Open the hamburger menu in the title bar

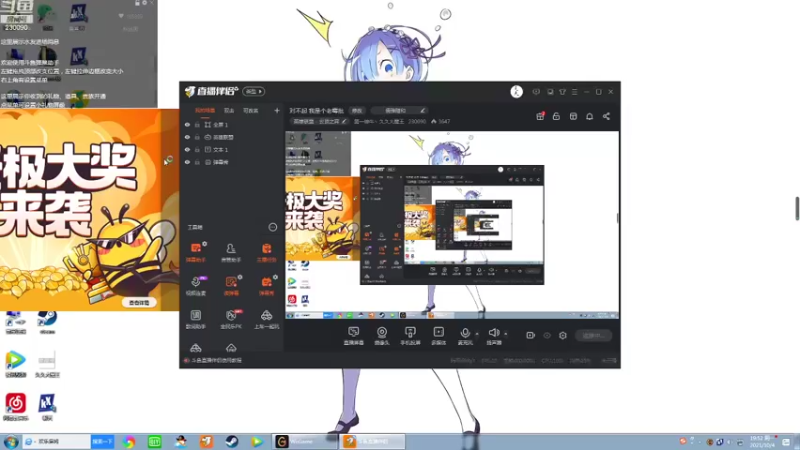click(x=574, y=92)
